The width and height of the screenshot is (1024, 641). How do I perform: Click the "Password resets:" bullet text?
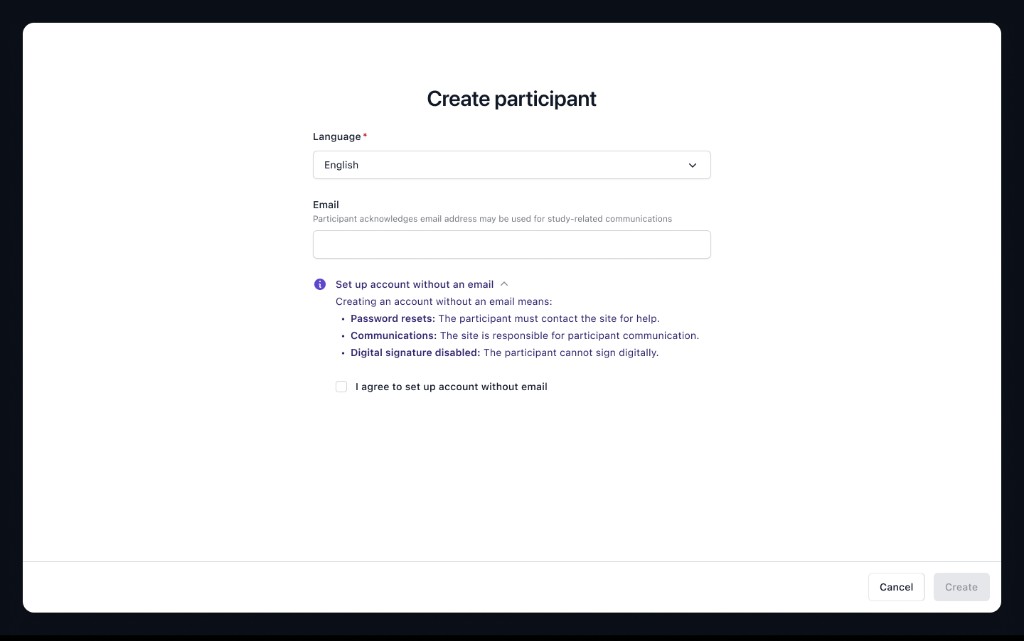point(392,319)
